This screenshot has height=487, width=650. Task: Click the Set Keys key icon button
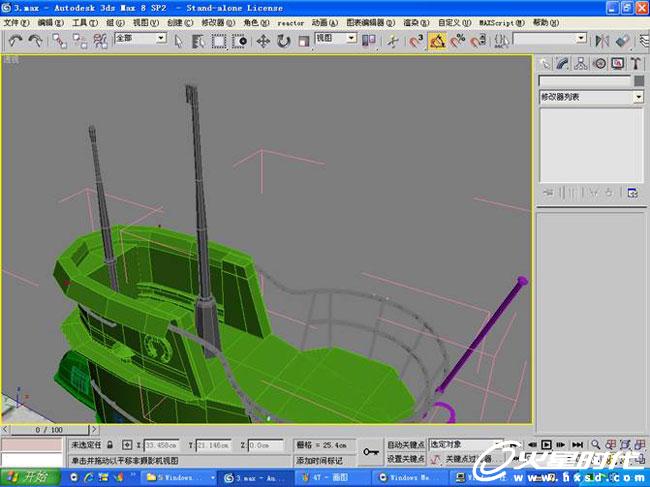click(x=371, y=452)
